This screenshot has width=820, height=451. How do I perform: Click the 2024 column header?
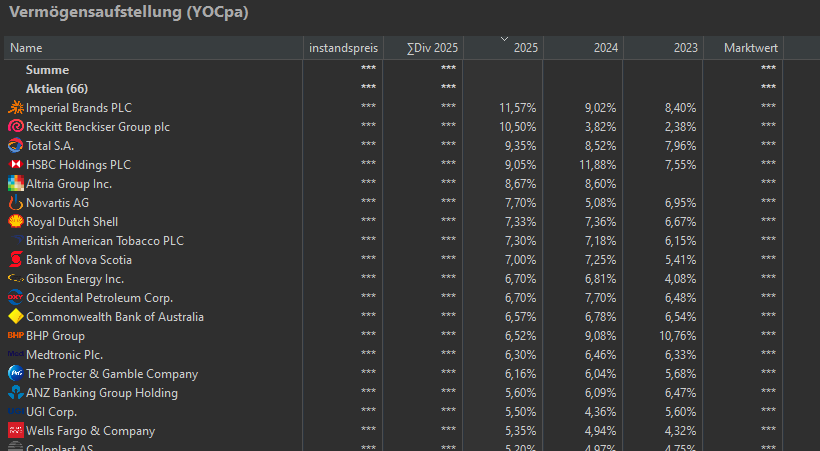[x=605, y=48]
